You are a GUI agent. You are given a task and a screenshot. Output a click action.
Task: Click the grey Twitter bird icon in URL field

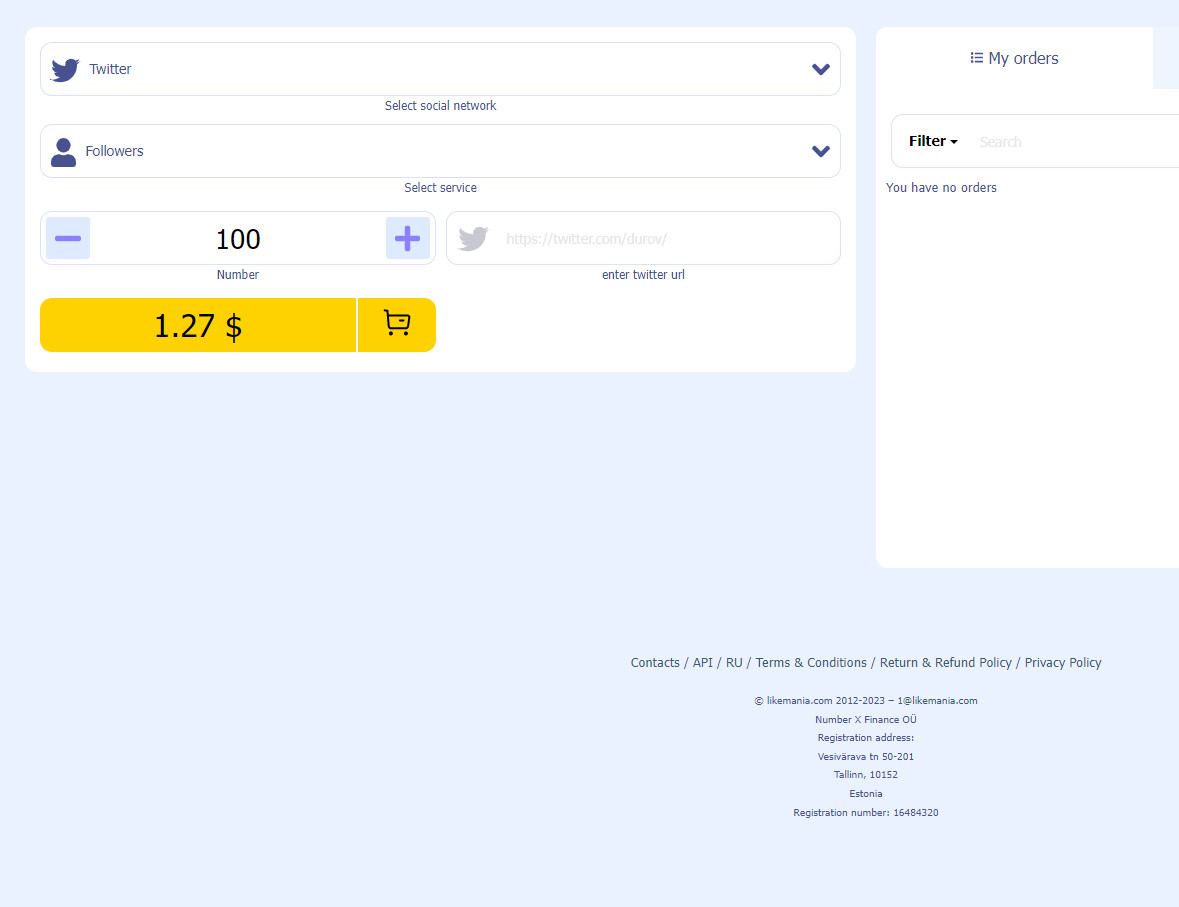pyautogui.click(x=474, y=238)
